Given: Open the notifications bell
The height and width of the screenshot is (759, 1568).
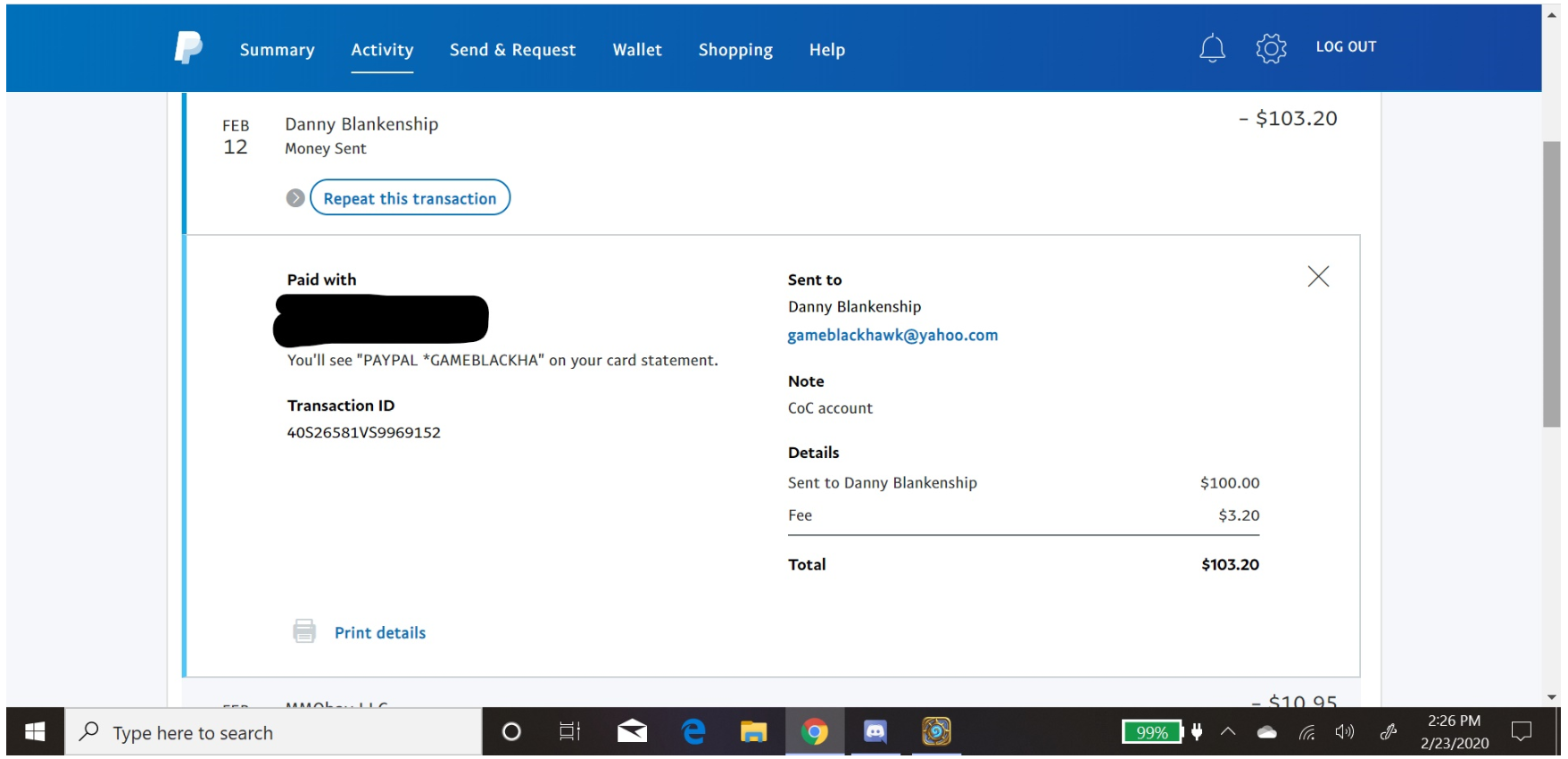Looking at the screenshot, I should [x=1212, y=47].
